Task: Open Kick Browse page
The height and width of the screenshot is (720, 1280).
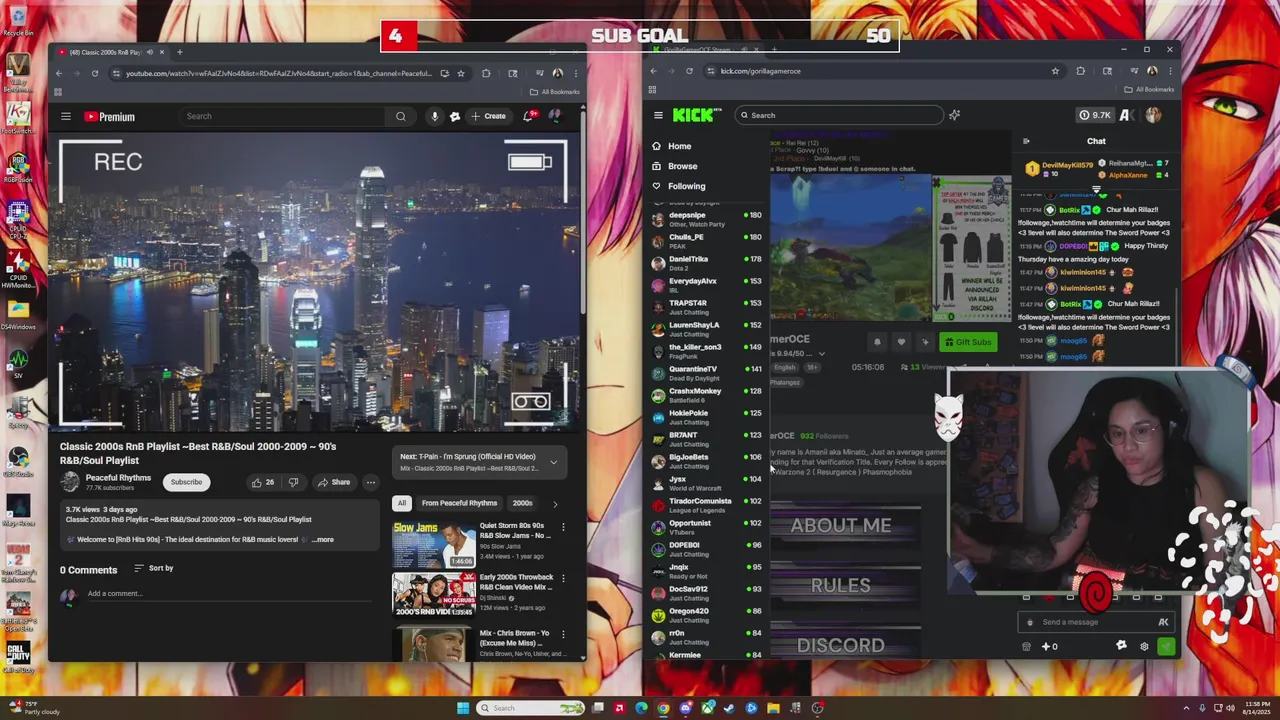Action: point(682,166)
